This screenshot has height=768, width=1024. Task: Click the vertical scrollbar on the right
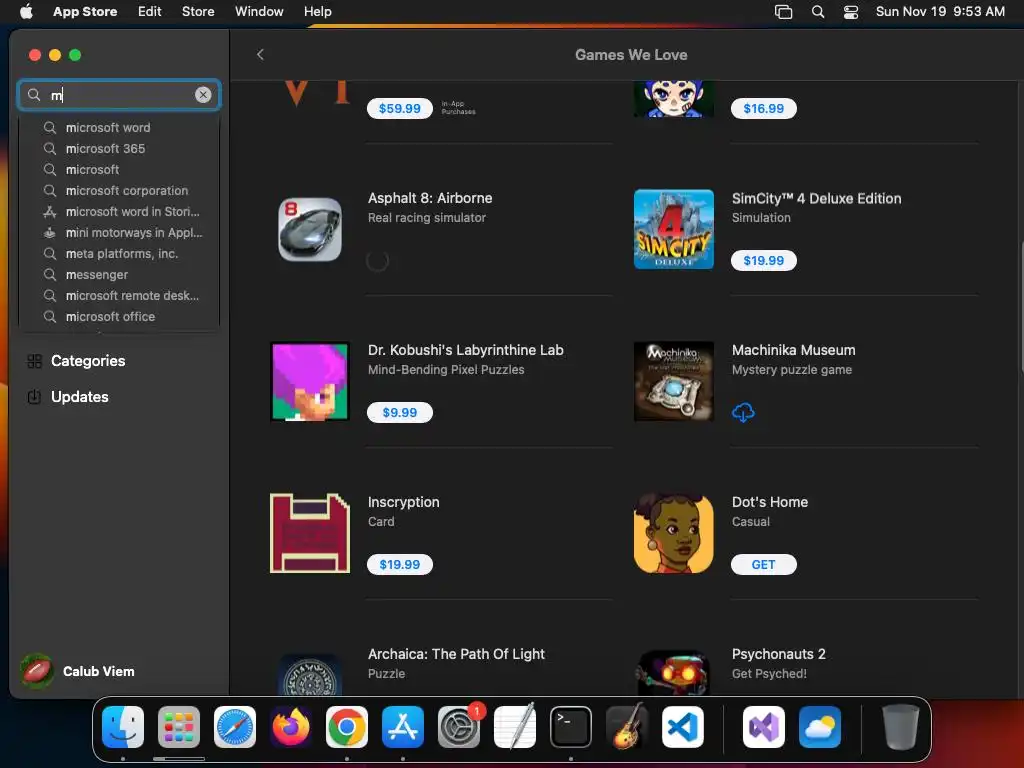click(1021, 307)
